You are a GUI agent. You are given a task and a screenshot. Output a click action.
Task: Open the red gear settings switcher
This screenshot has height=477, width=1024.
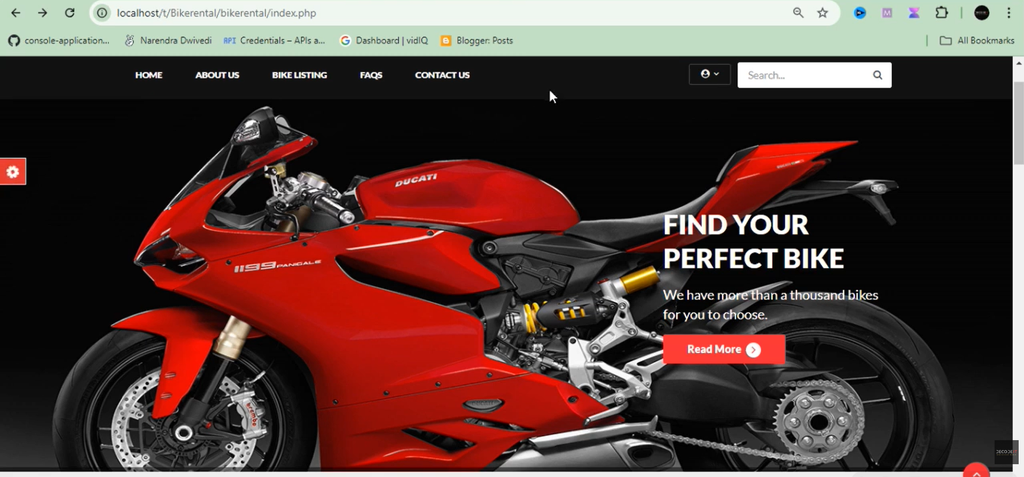[x=12, y=172]
